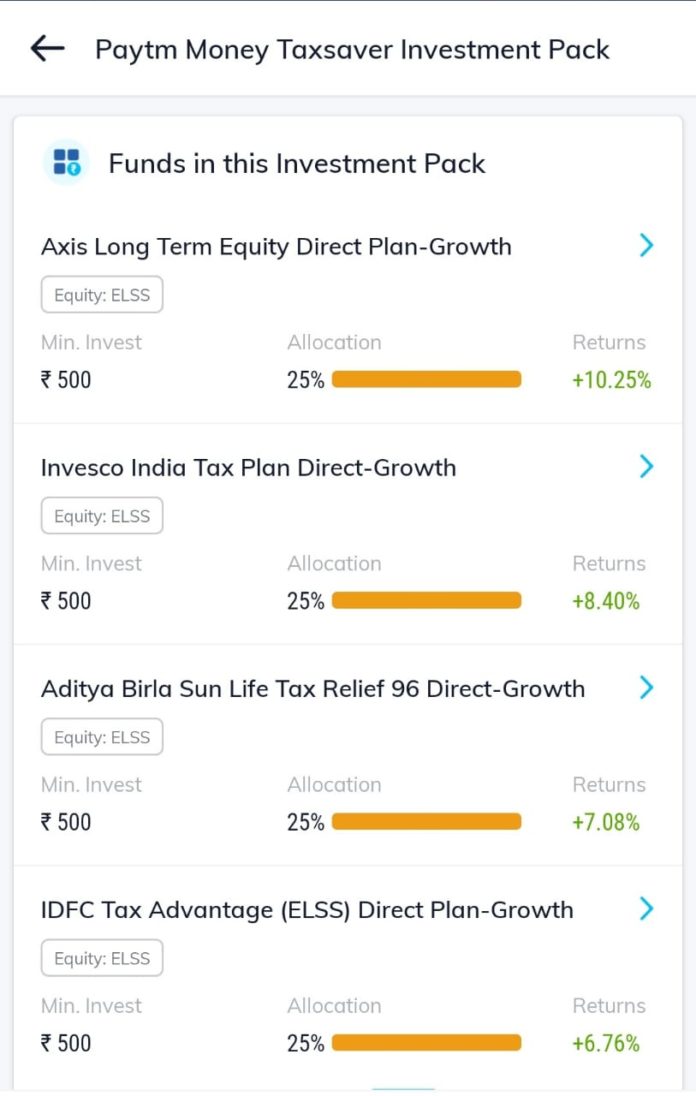
Task: Tap Equity: ELSS tag under Invesco fund
Action: click(102, 516)
